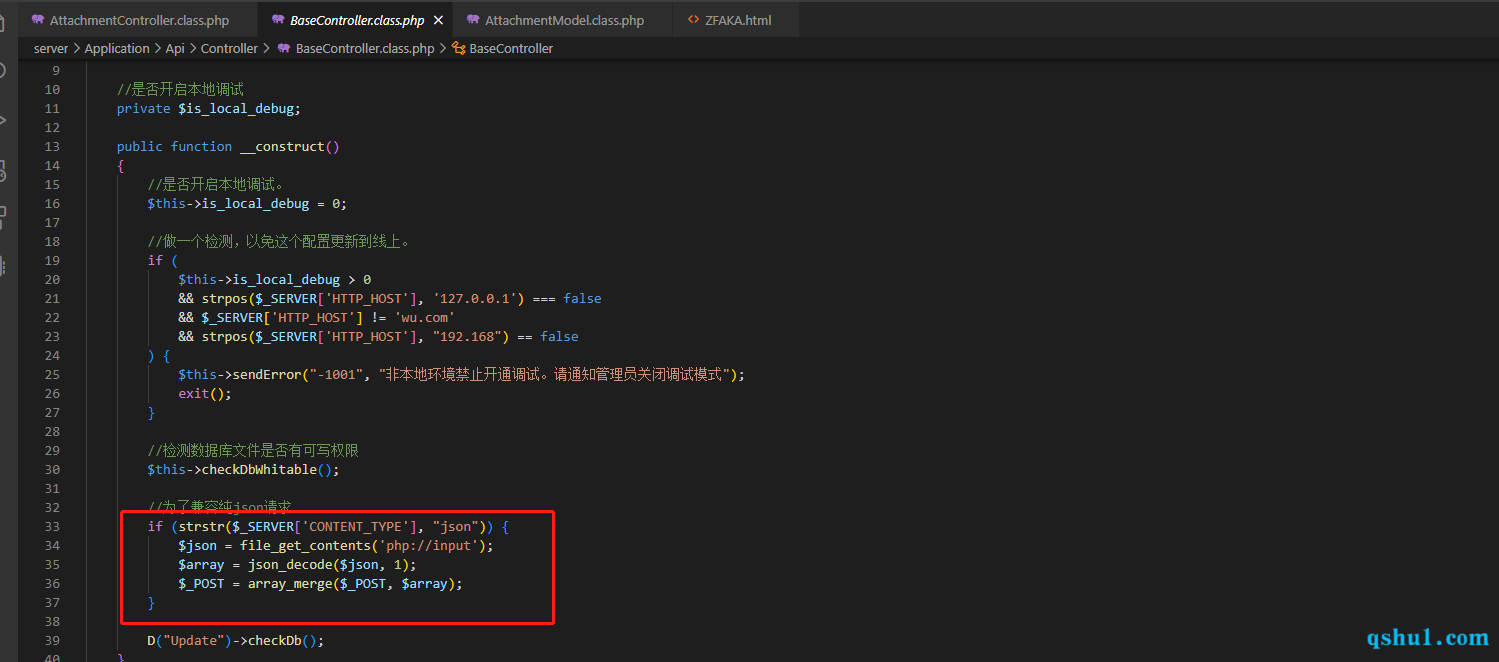Click the PHP icon on AttachmentController tab
This screenshot has width=1499, height=662.
tap(38, 20)
